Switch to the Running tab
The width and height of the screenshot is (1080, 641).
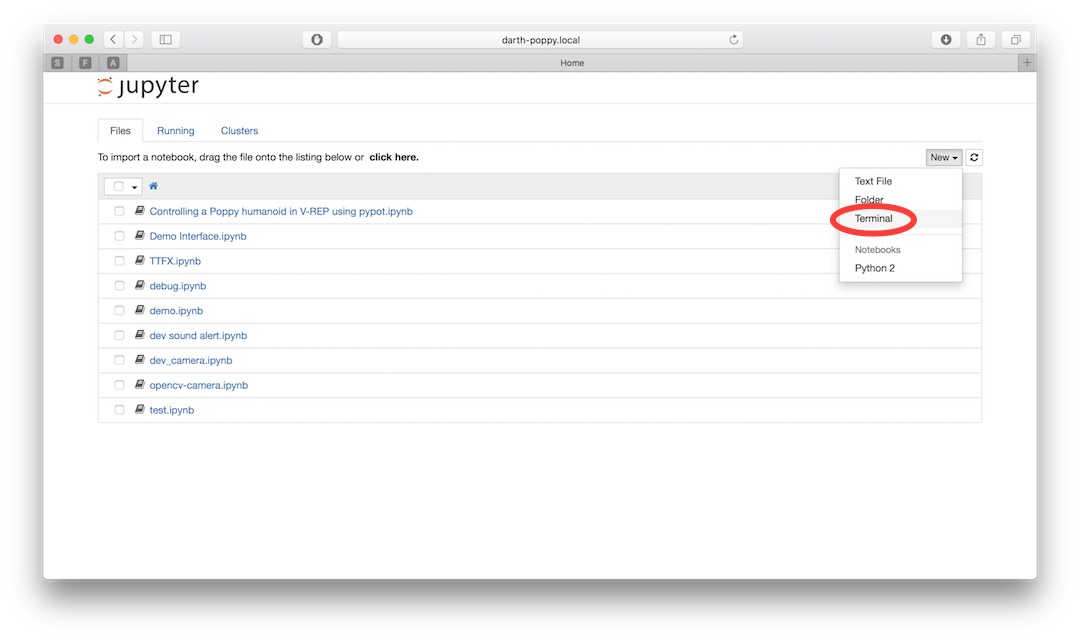tap(176, 131)
